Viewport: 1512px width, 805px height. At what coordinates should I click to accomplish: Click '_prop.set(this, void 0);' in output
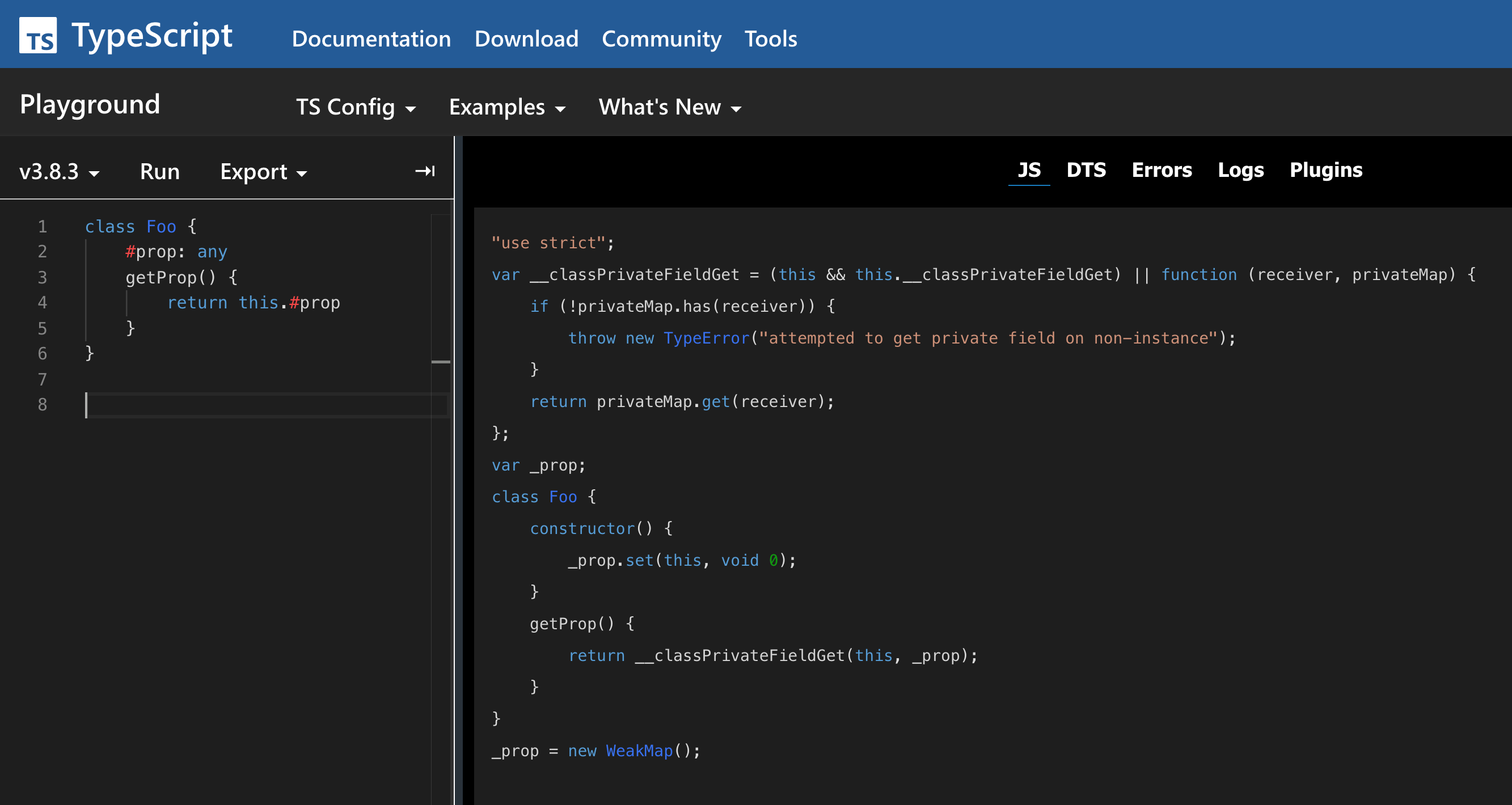tap(682, 560)
